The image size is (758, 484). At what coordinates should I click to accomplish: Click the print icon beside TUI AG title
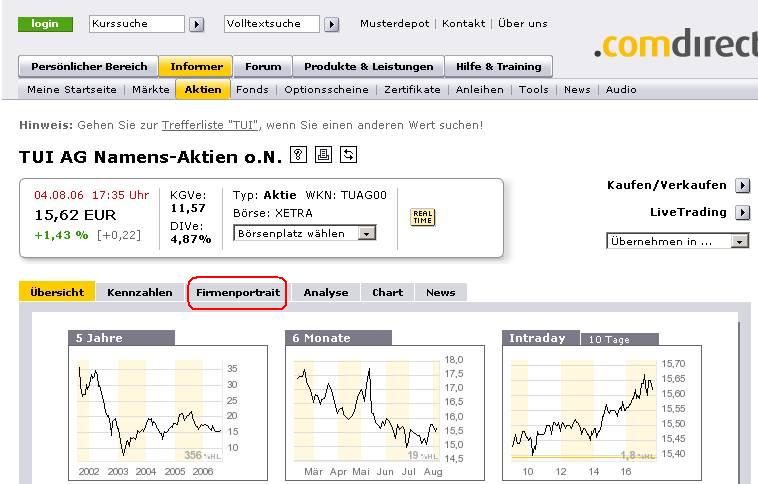pyautogui.click(x=323, y=155)
